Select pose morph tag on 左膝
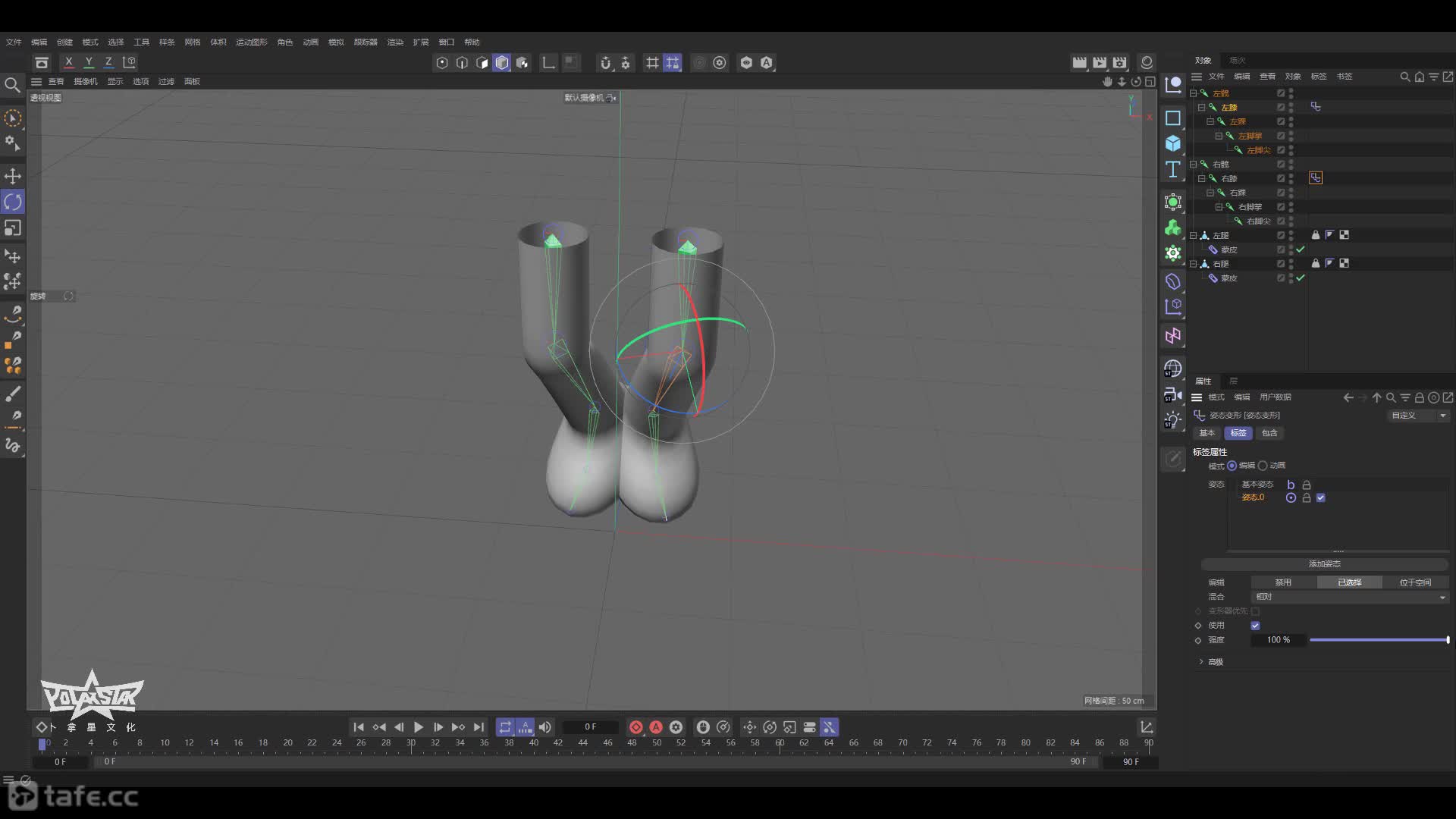1456x819 pixels. (1316, 107)
